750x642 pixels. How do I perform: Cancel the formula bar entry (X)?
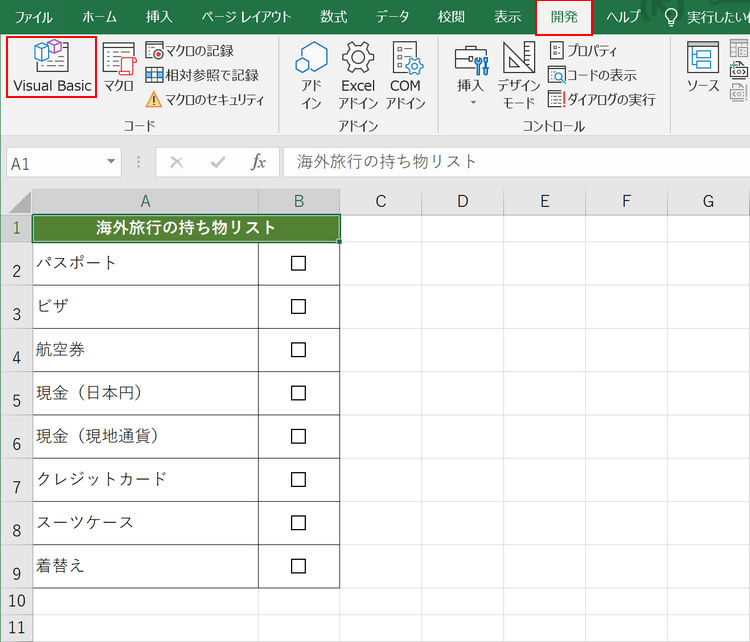(x=176, y=163)
